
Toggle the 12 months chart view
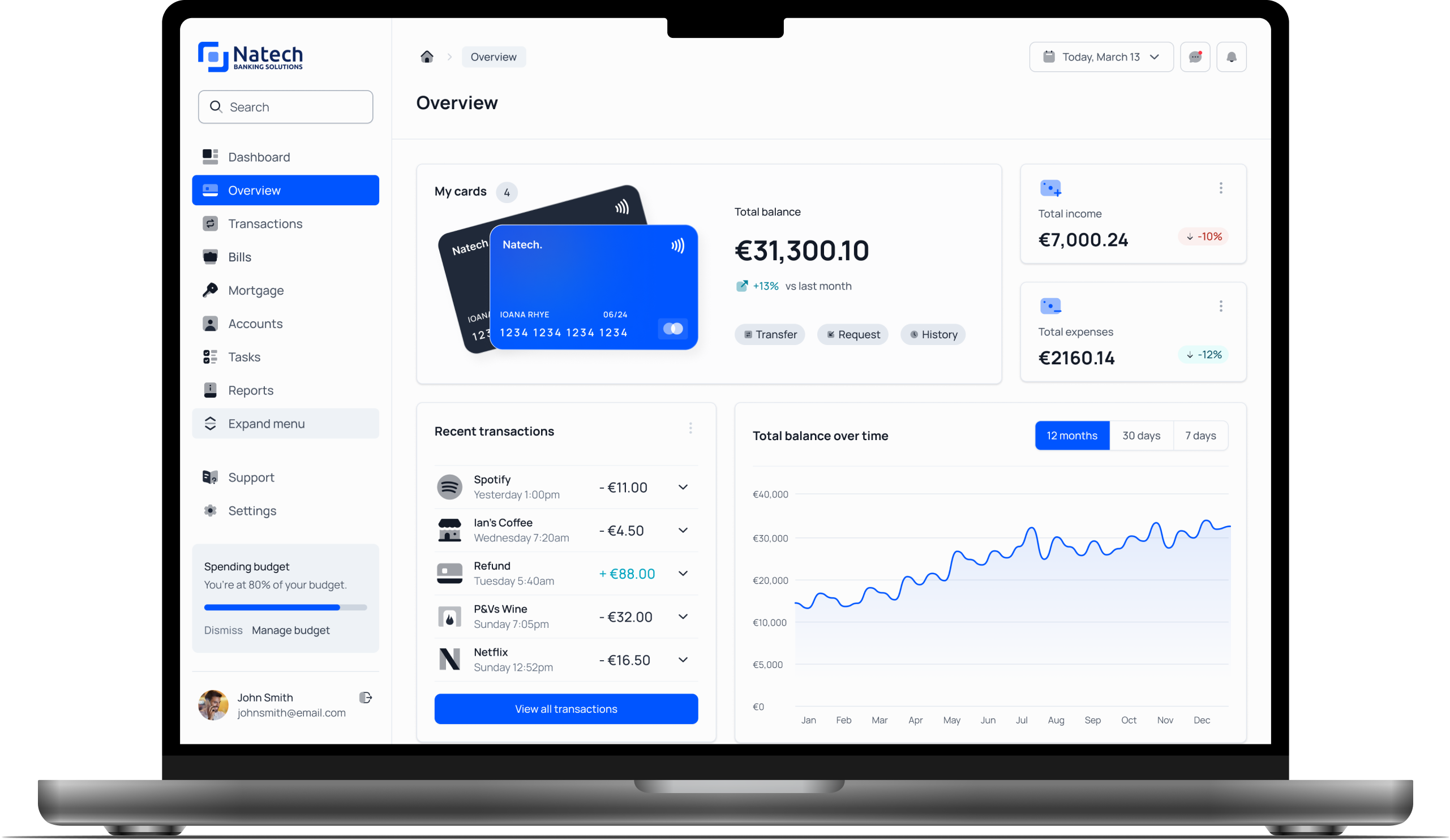click(1072, 435)
